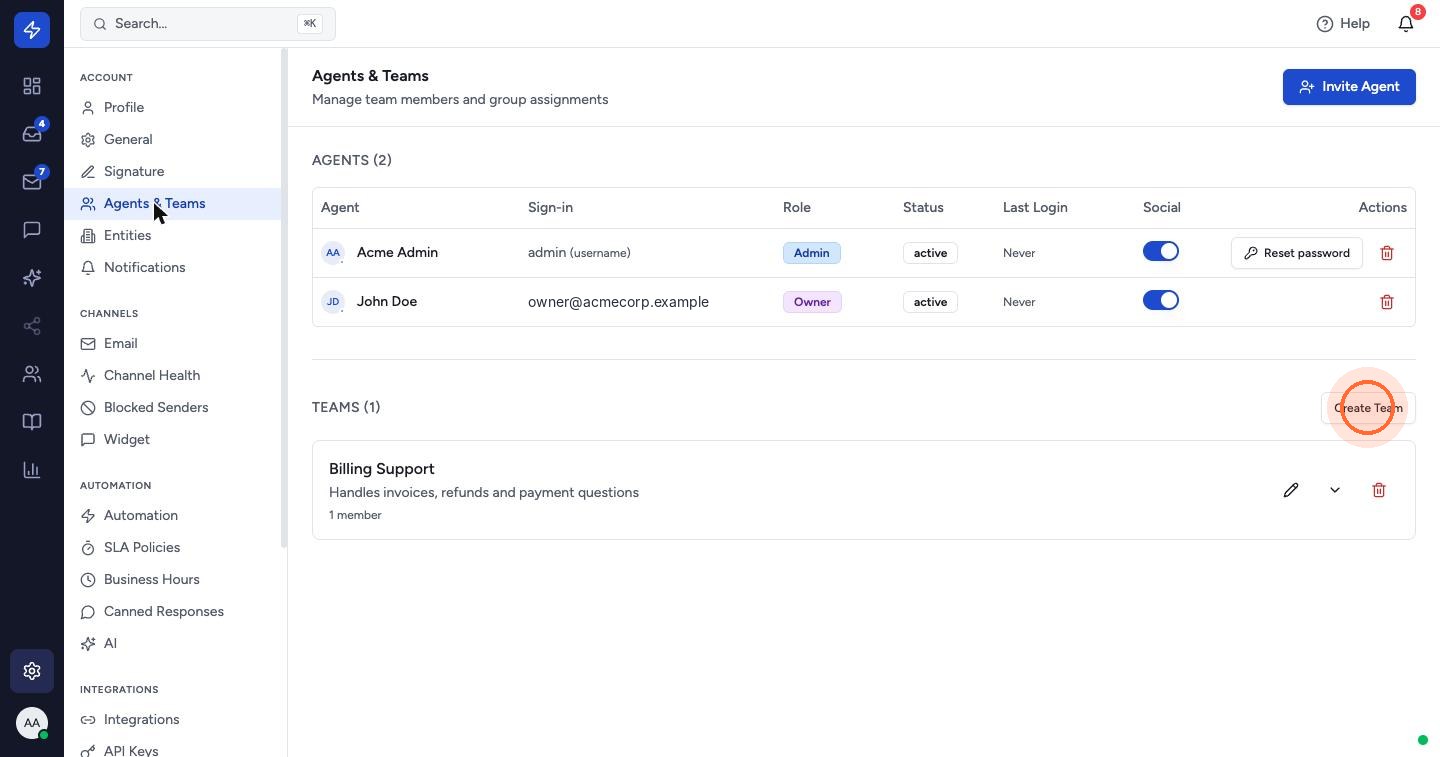Click the Billing Support team name
The image size is (1440, 757).
(x=382, y=469)
